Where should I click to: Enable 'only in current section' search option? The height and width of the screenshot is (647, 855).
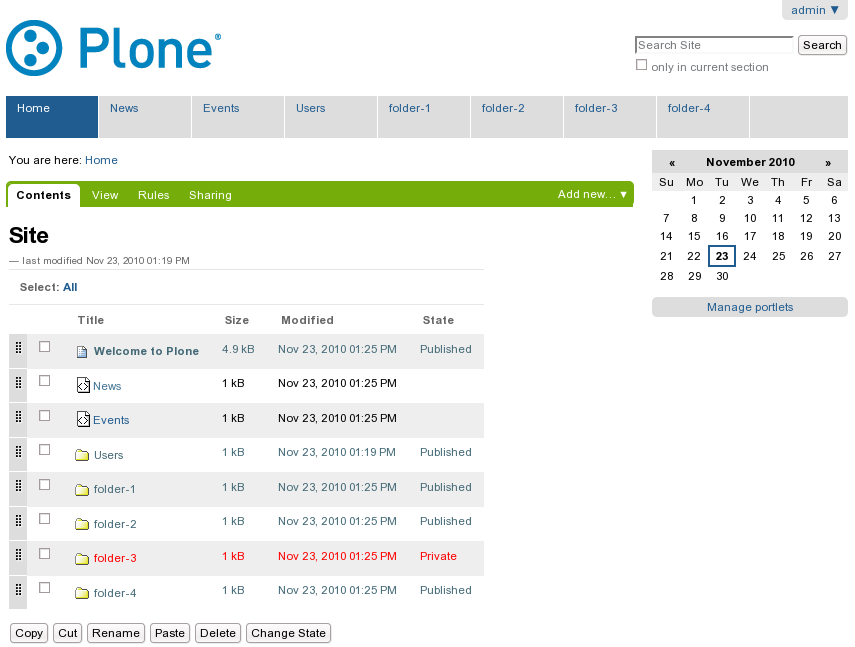coord(642,66)
